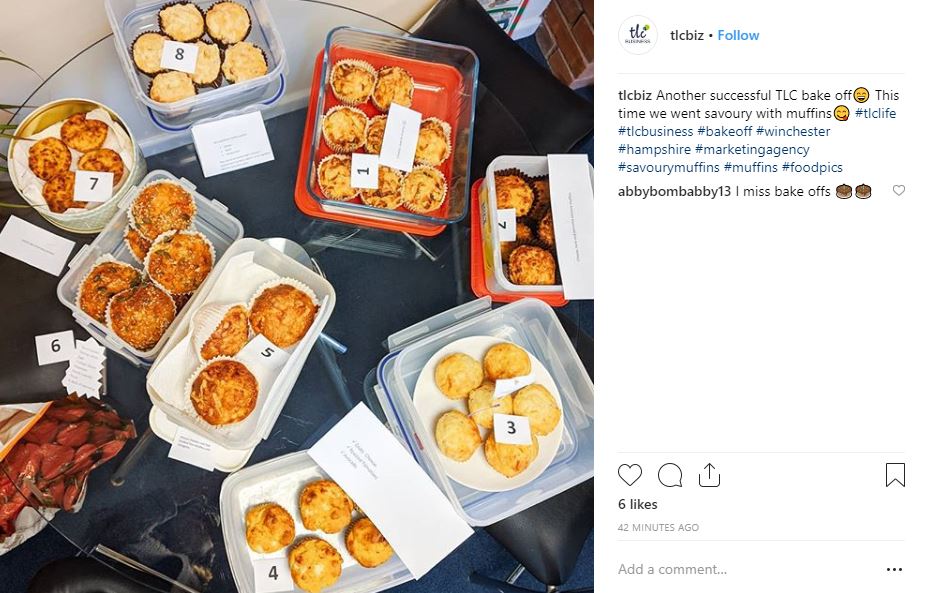Show who liked via 6 likes
This screenshot has height=593, width=925.
click(637, 504)
